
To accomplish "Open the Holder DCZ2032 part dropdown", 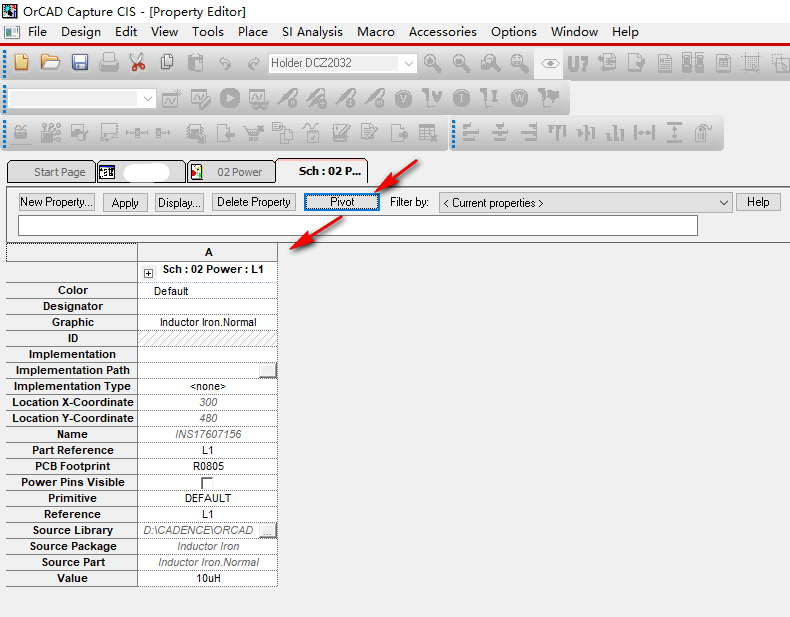I will point(409,63).
